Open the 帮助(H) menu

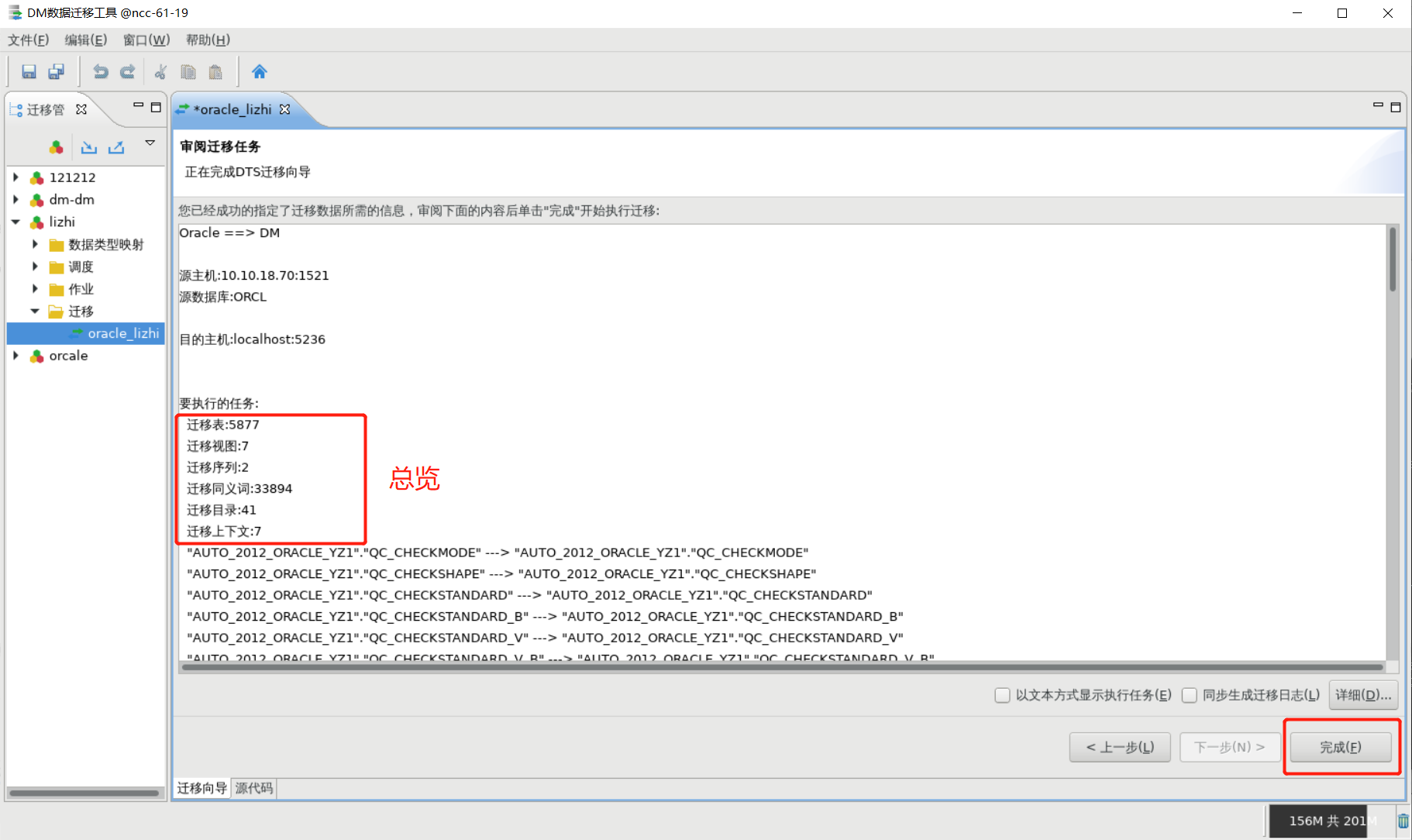tap(208, 40)
